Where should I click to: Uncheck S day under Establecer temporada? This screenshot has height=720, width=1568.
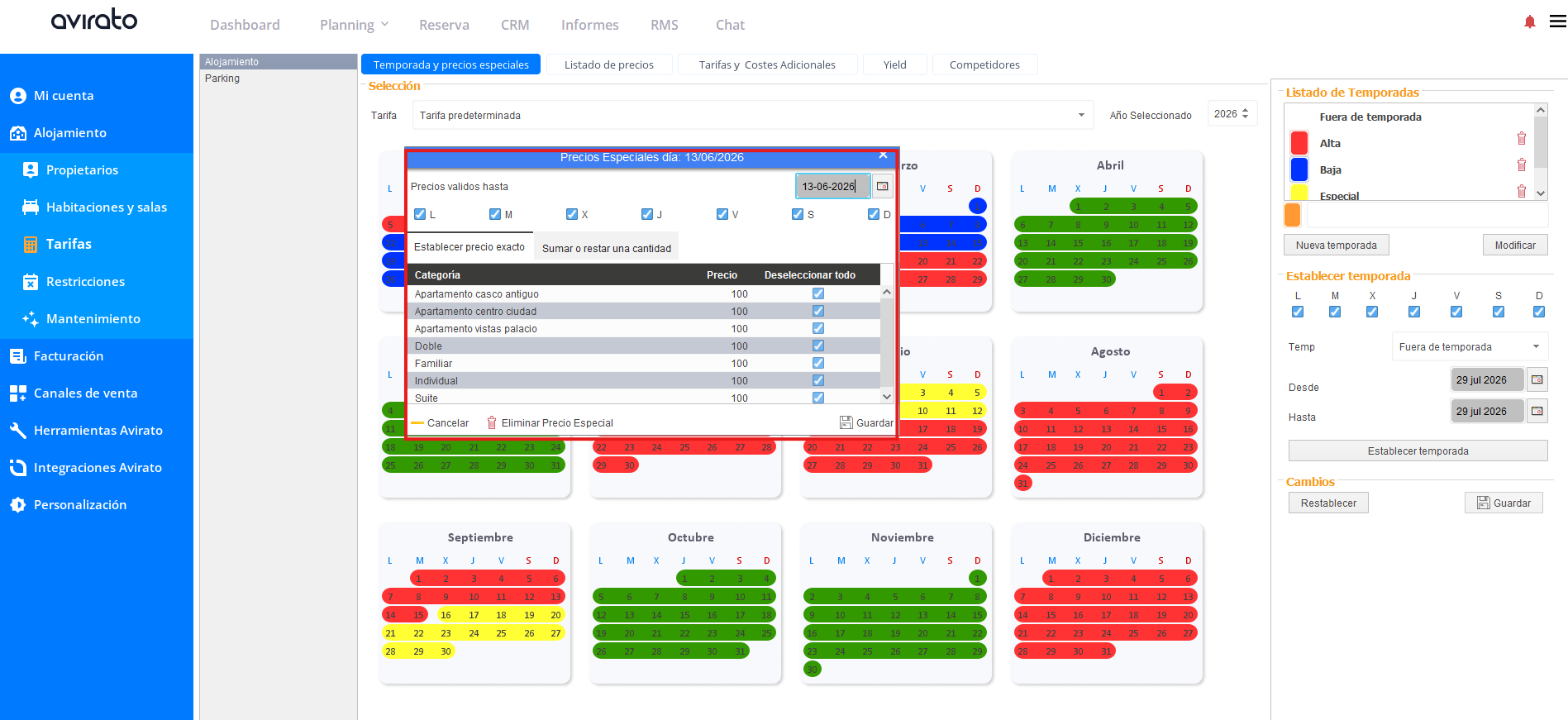point(1498,312)
